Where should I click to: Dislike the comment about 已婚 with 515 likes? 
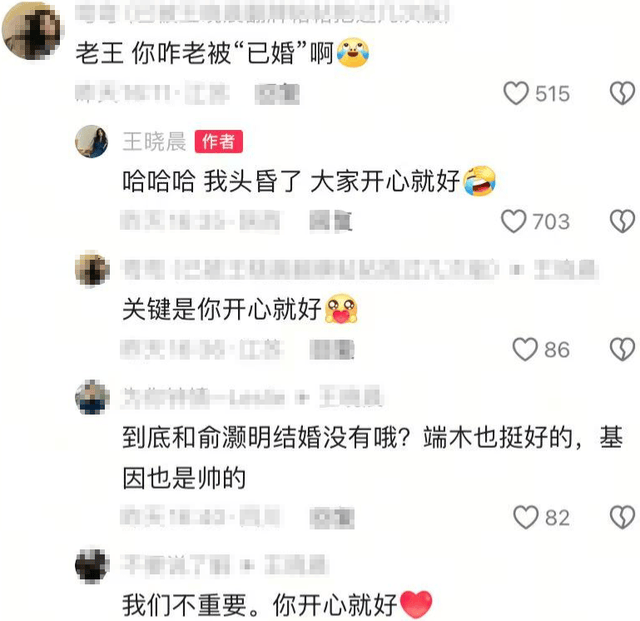(622, 93)
